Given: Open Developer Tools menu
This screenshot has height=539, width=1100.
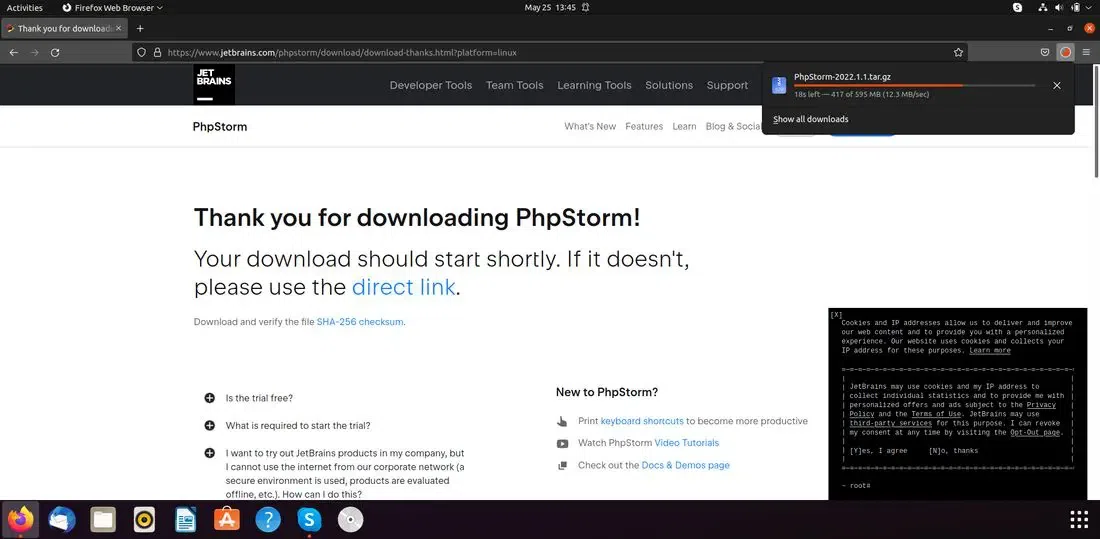Looking at the screenshot, I should [x=431, y=86].
